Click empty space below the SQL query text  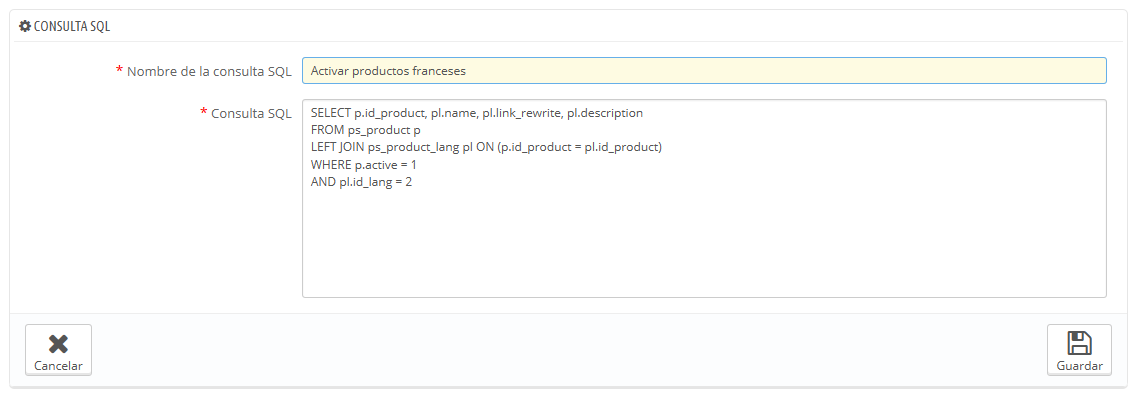704,246
